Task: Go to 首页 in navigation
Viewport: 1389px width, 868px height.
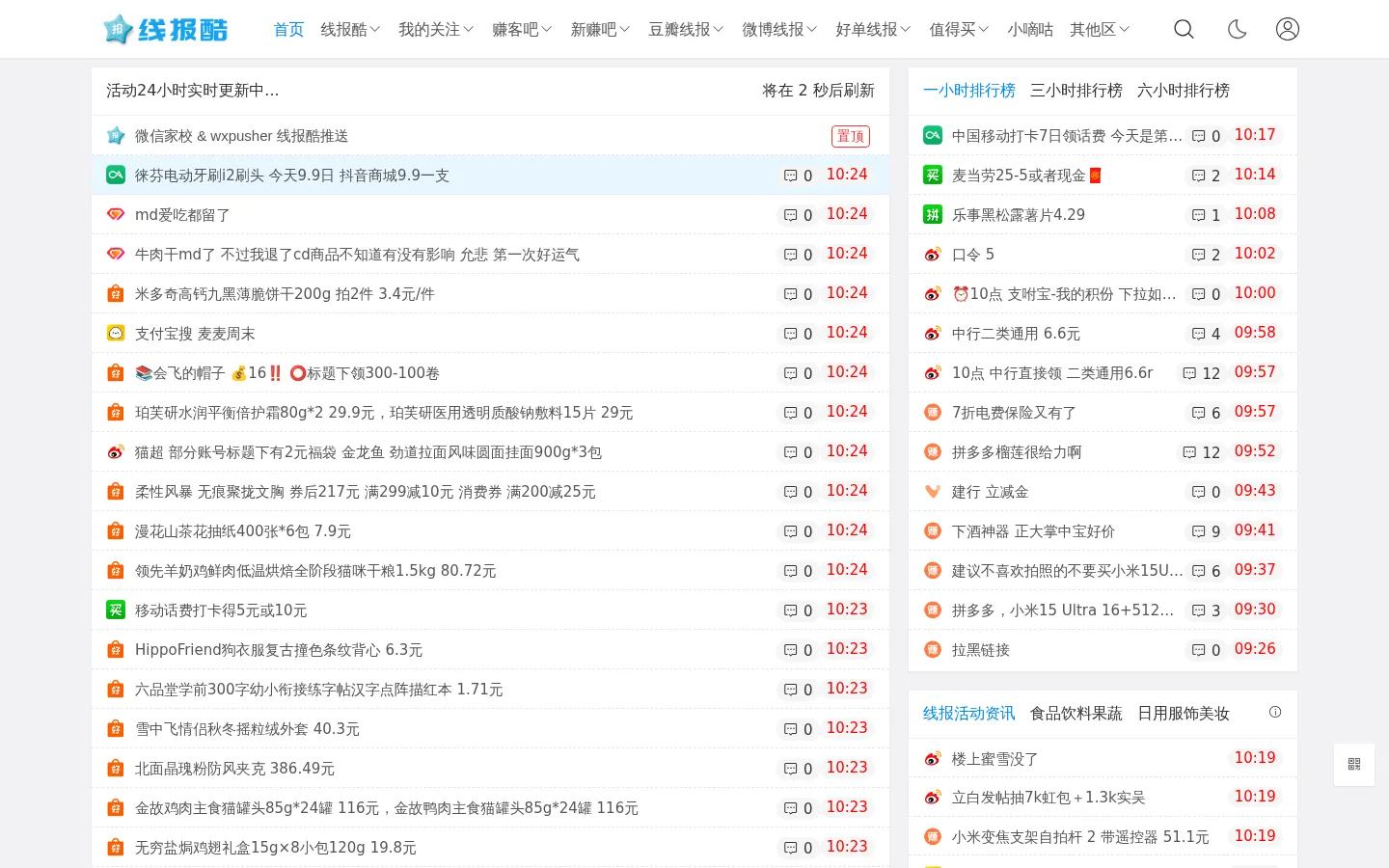Action: coord(289,30)
